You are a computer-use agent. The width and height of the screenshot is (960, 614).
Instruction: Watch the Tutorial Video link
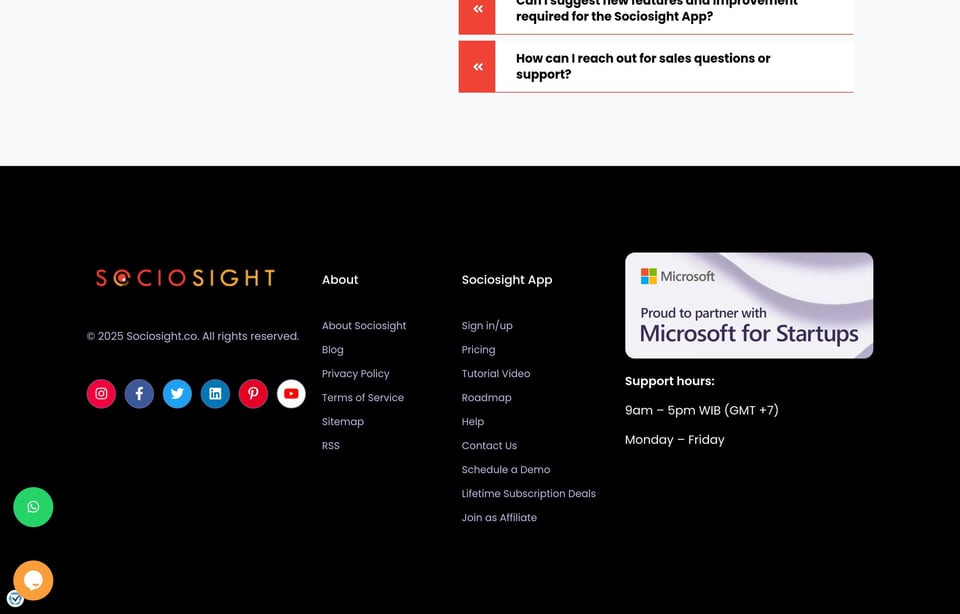[495, 373]
